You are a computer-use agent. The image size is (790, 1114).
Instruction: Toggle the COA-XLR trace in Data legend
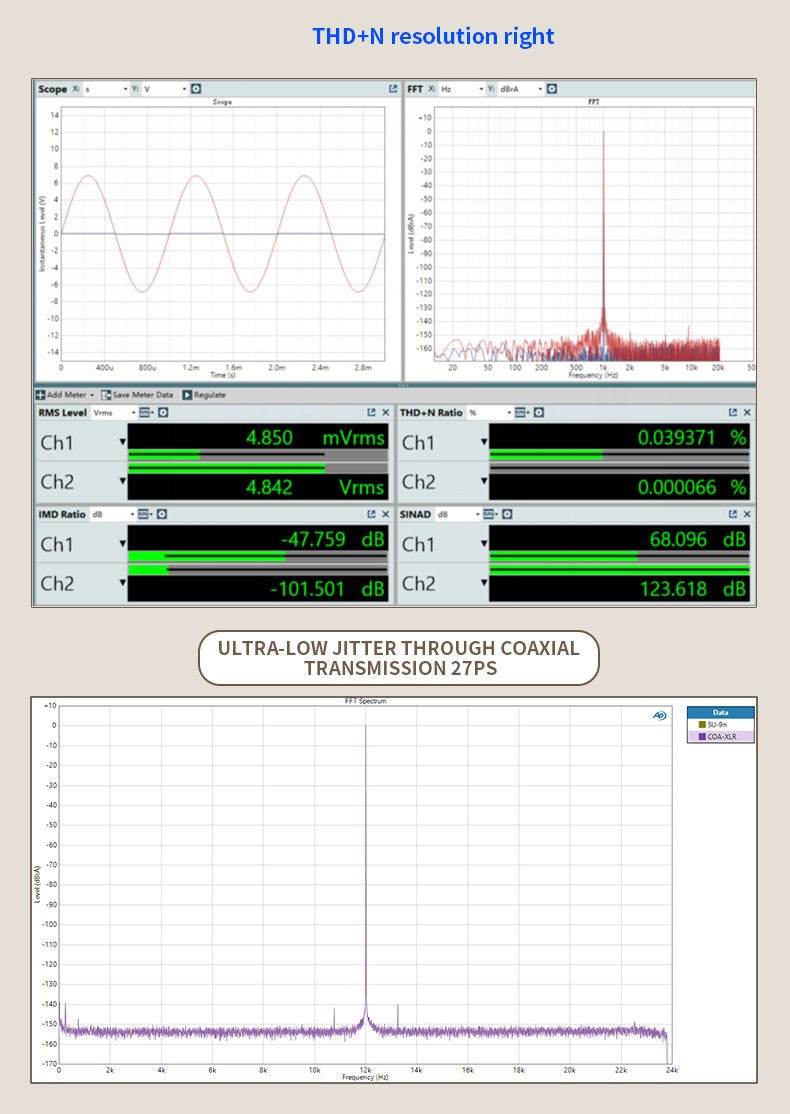(x=720, y=736)
